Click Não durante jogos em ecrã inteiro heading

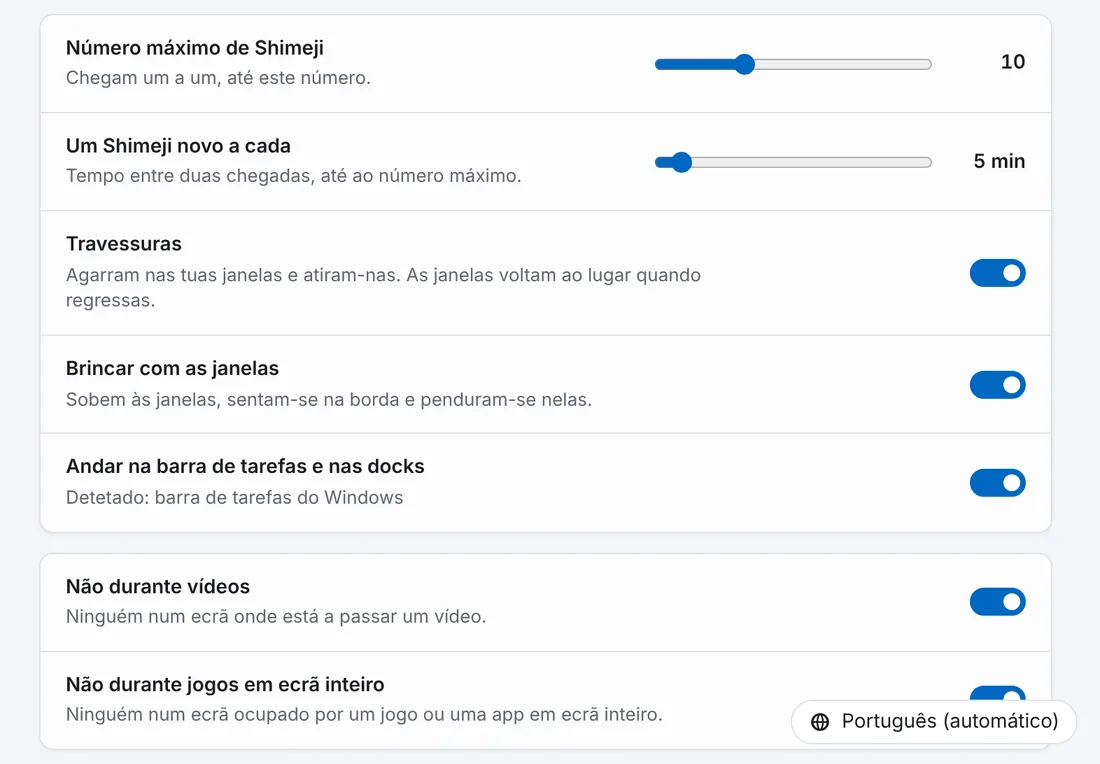point(225,684)
